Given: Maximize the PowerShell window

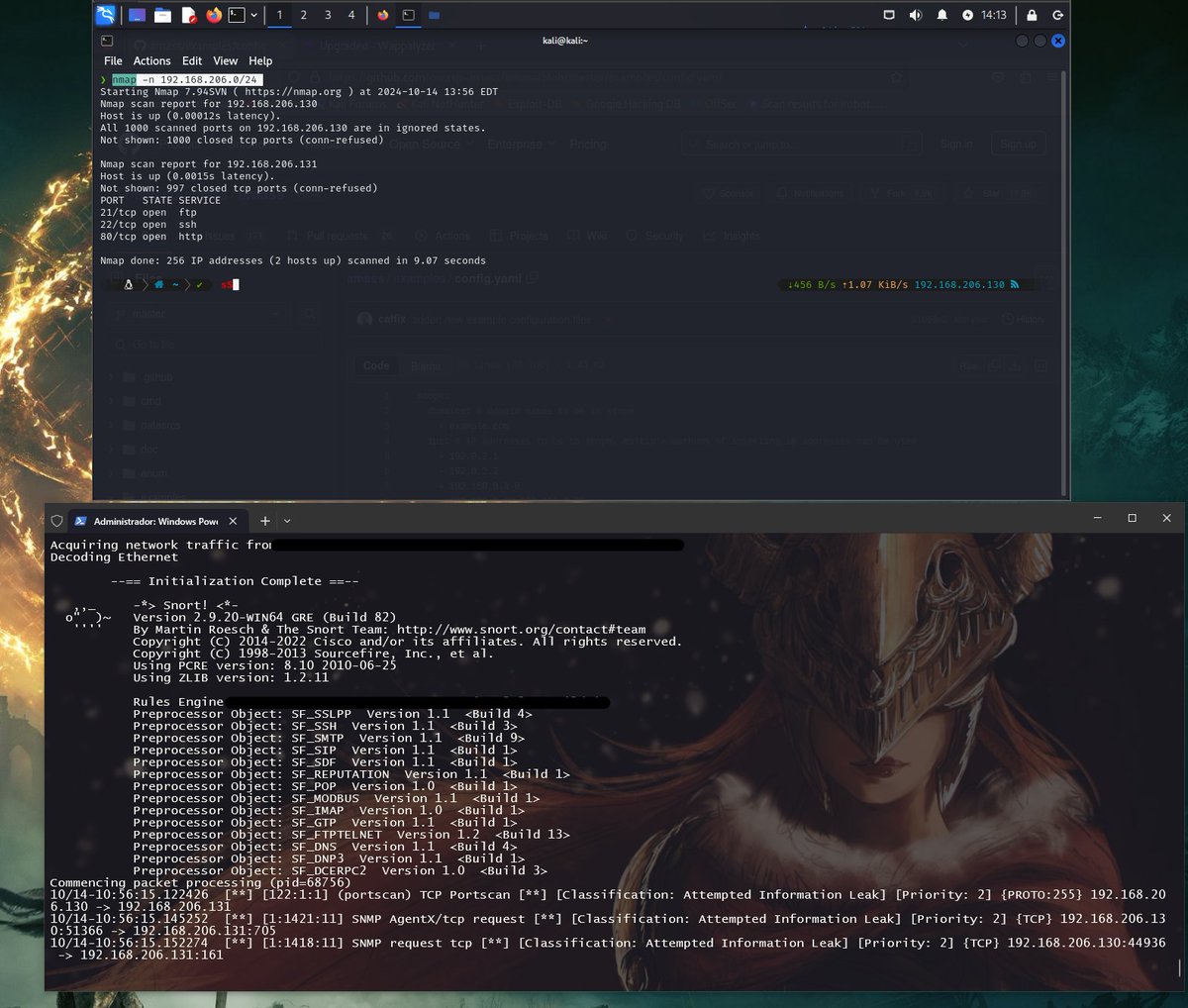Looking at the screenshot, I should click(x=1132, y=518).
